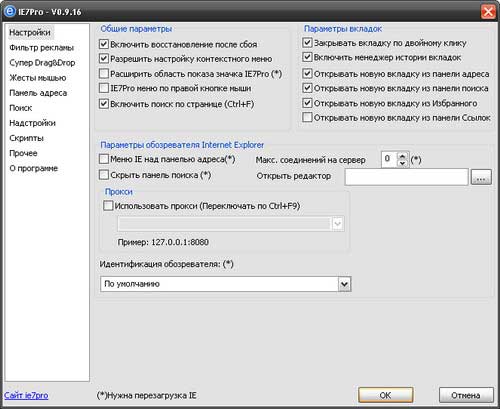Toggle Включить восстановление после сбоя checkbox

(104, 44)
